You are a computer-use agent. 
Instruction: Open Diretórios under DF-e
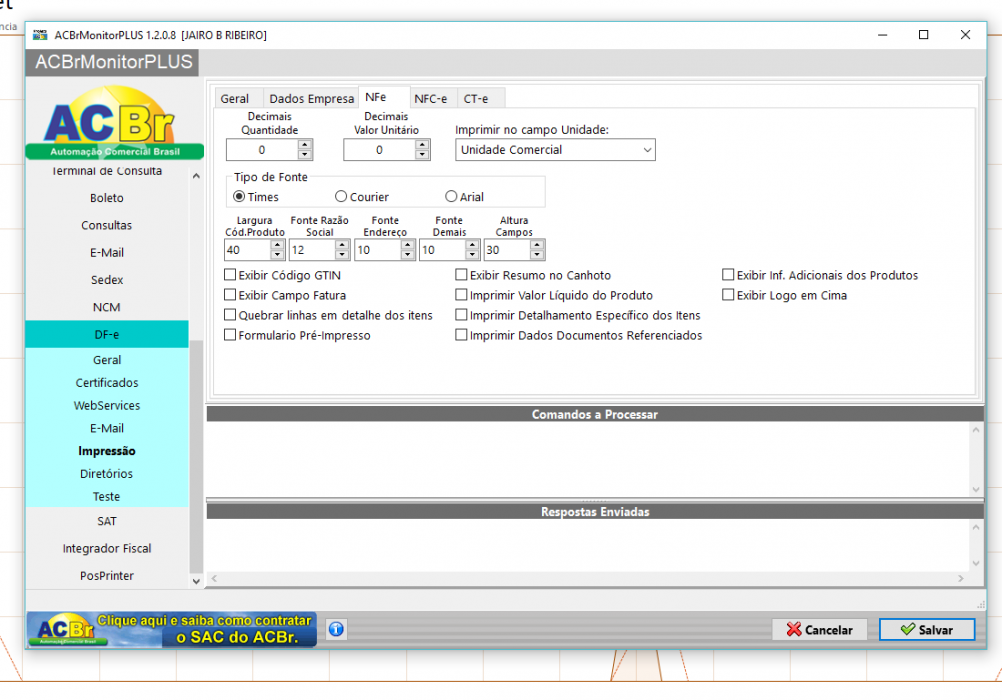coord(107,474)
